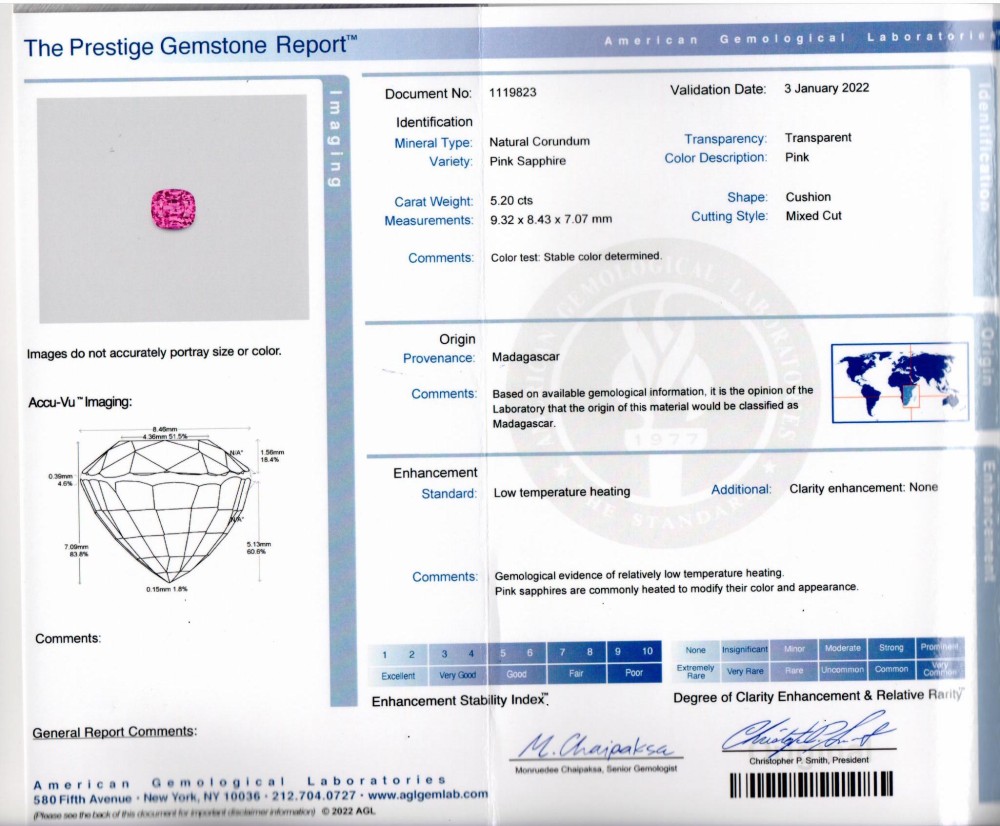Image resolution: width=1000 pixels, height=826 pixels.
Task: Click the 'Excellent' stability rating cell
Action: [x=398, y=674]
